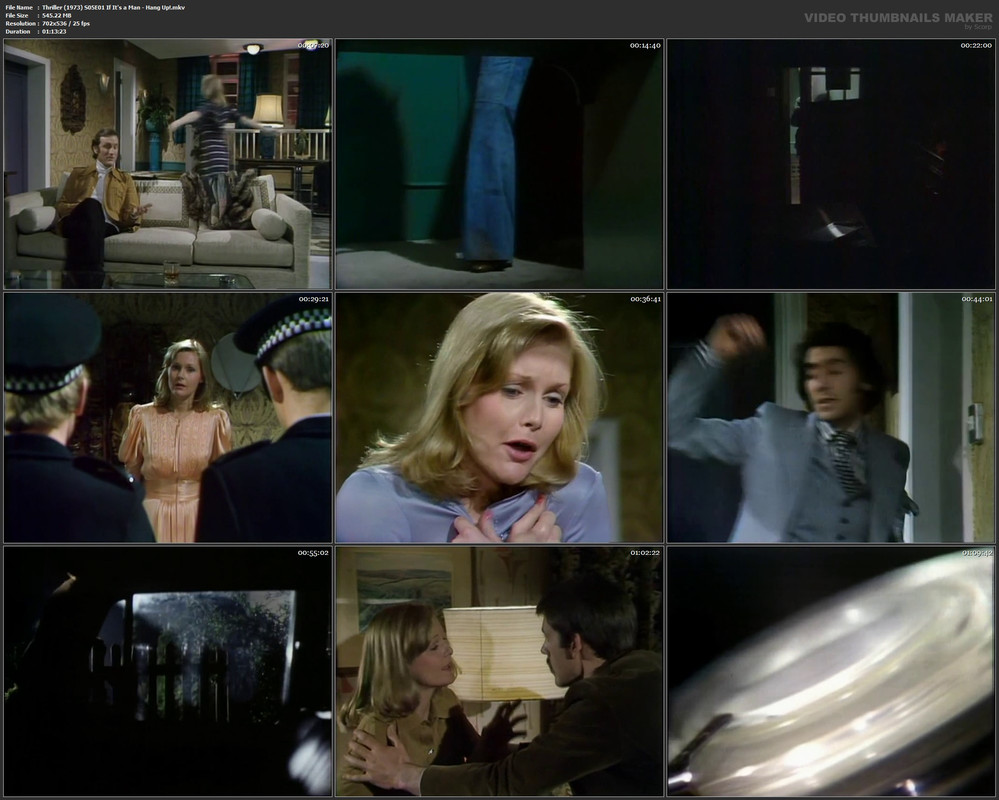Image resolution: width=999 pixels, height=800 pixels.
Task: Select the 00:44:01 thumbnail of the man with the raised fist
Action: coord(831,417)
